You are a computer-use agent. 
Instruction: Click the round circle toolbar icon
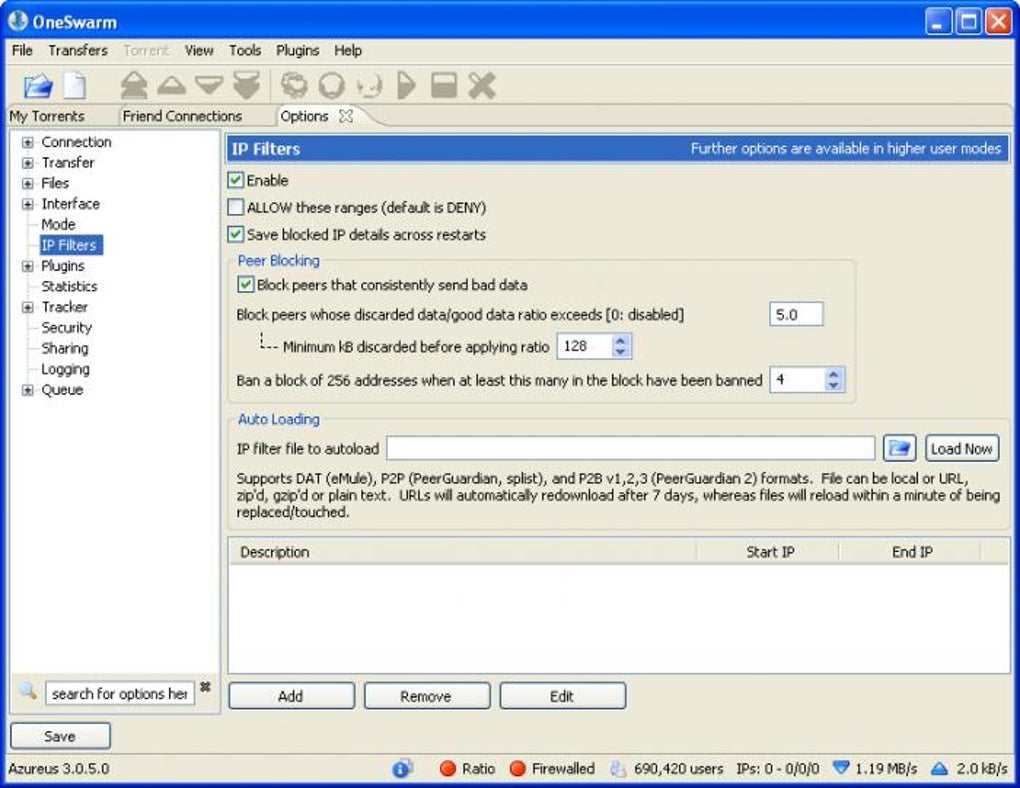[332, 85]
